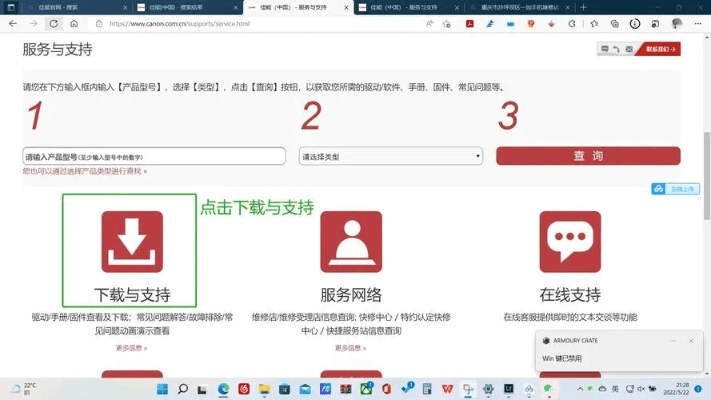Open browser collections icon

click(614, 24)
